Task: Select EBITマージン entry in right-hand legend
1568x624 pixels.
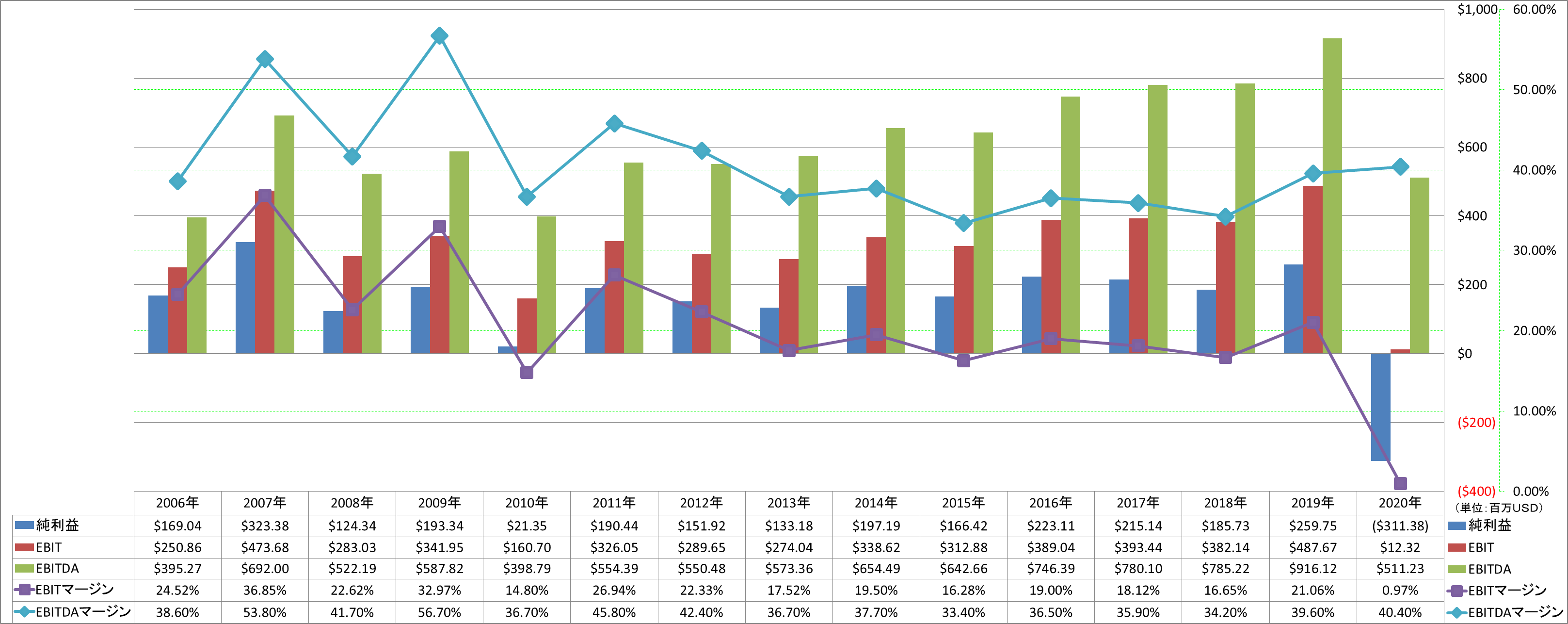Action: point(1497,591)
